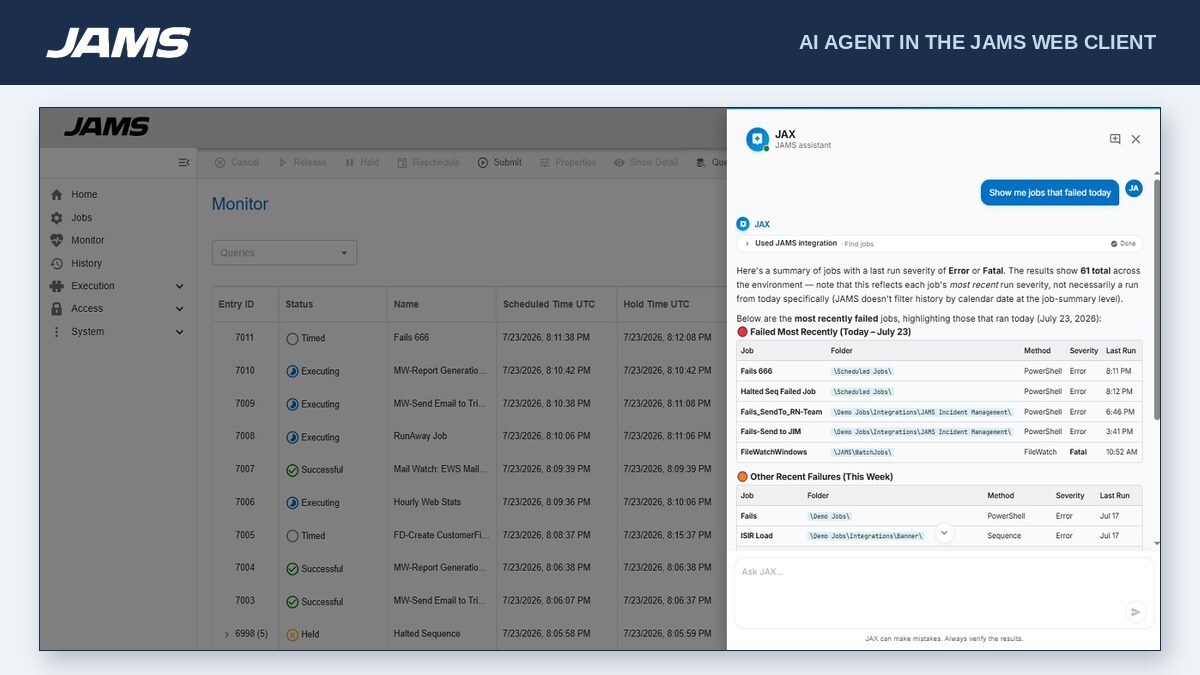Open Jobs in the sidebar
The image size is (1200, 675).
(x=81, y=218)
